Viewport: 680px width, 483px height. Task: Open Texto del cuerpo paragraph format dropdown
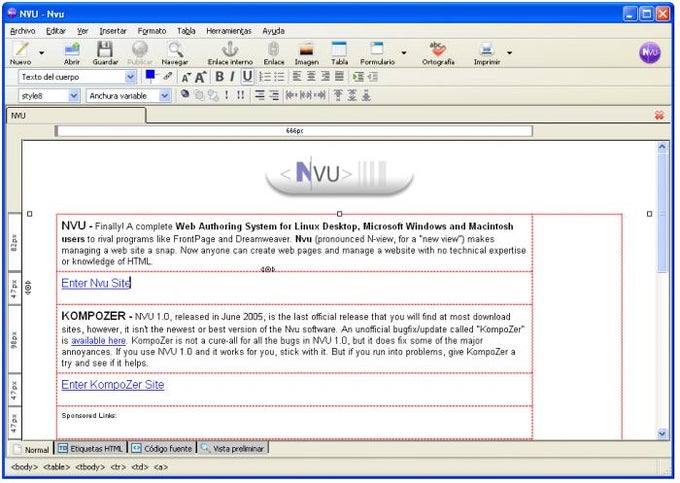[77, 77]
